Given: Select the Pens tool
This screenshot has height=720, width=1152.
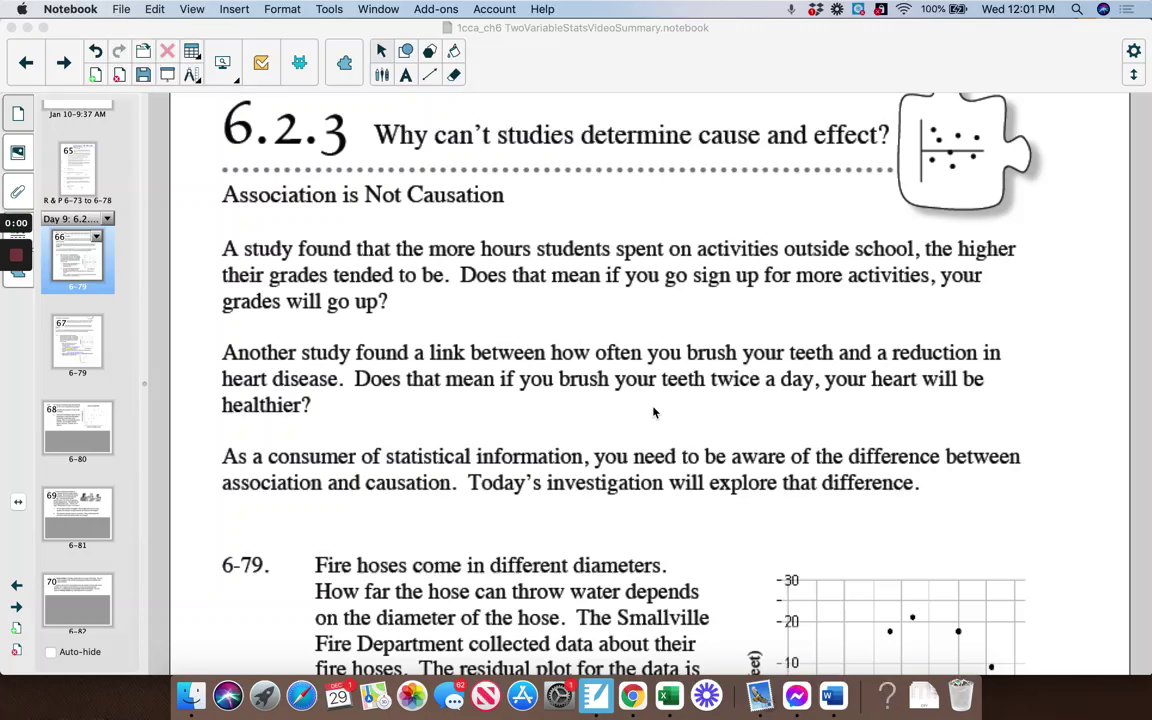Looking at the screenshot, I should pos(381,74).
